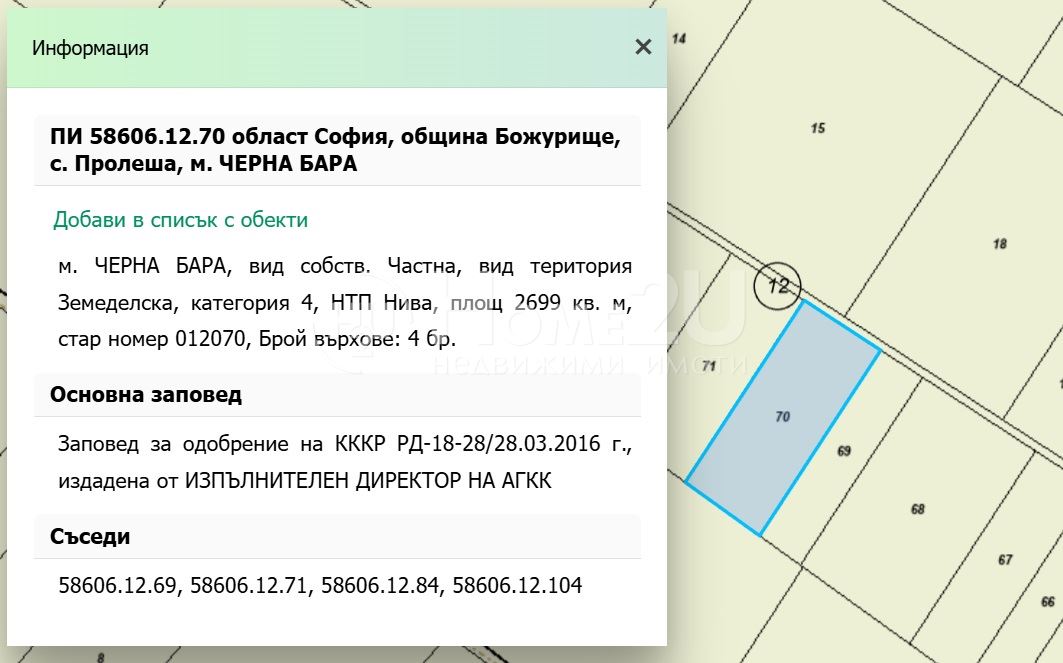The width and height of the screenshot is (1063, 663).
Task: Select parcel 14 on the map
Action: point(679,39)
